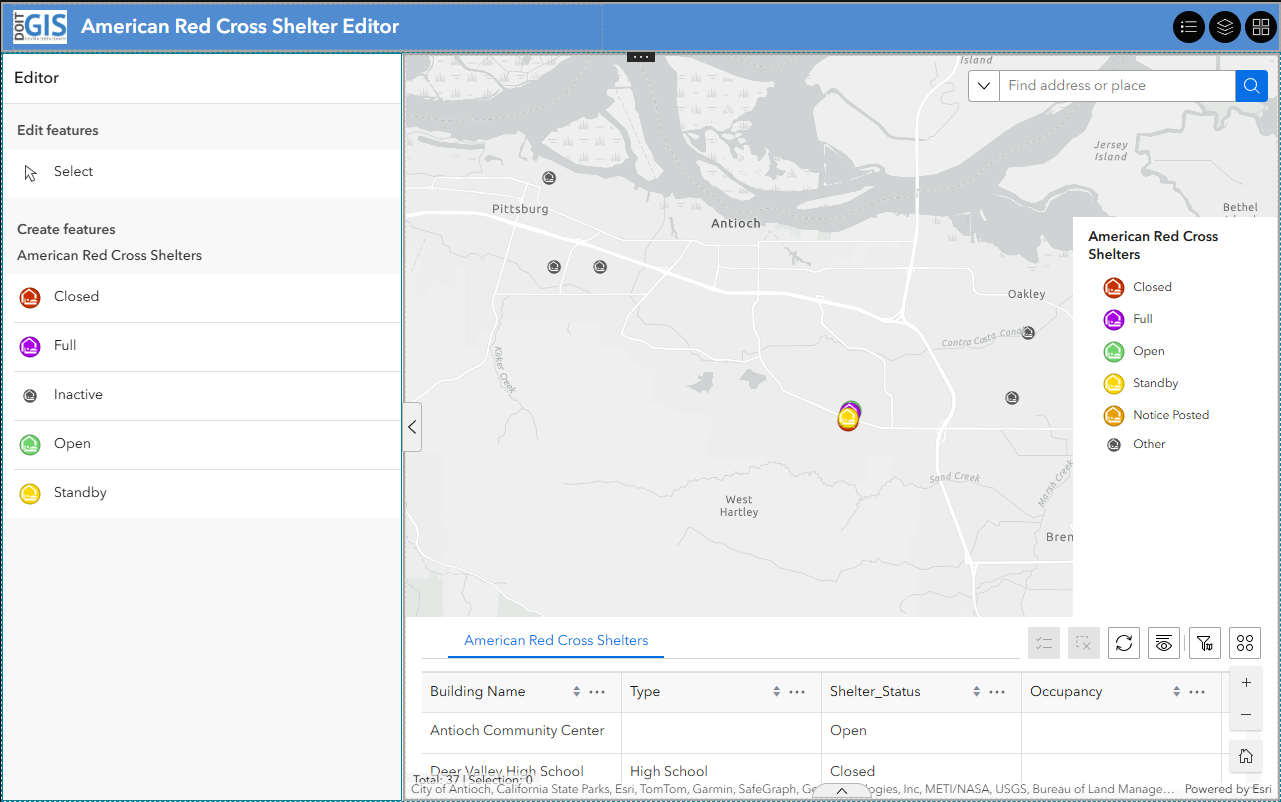Toggle show selected records in table

tap(1044, 643)
